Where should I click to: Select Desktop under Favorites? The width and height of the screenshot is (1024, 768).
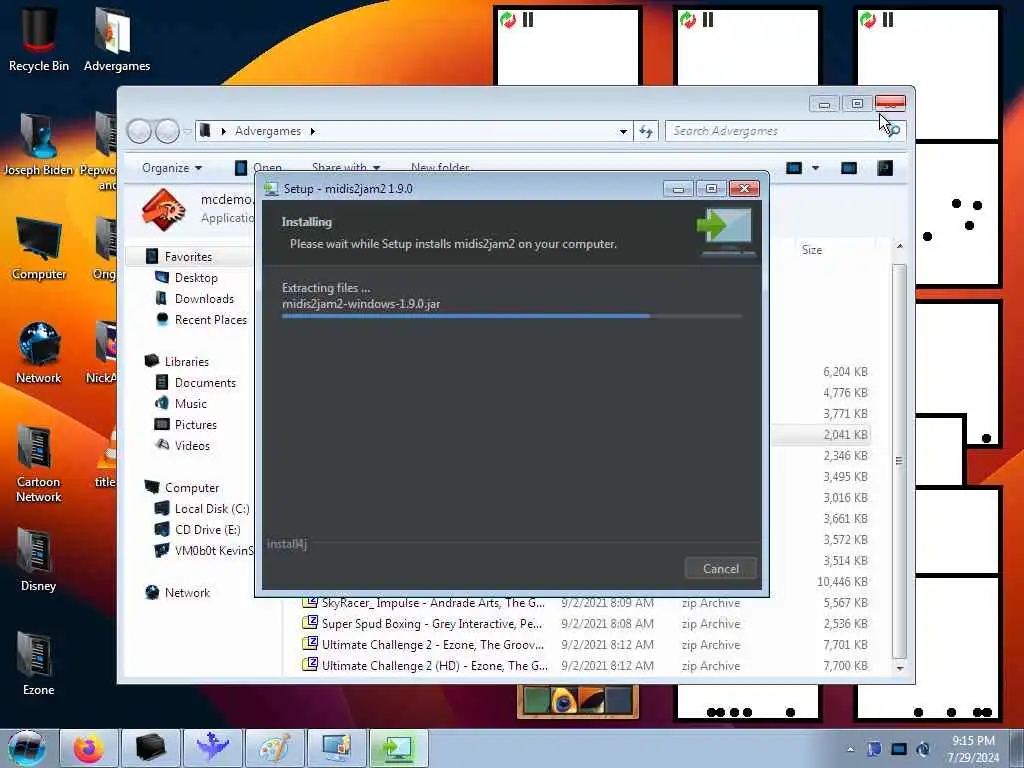pyautogui.click(x=195, y=278)
